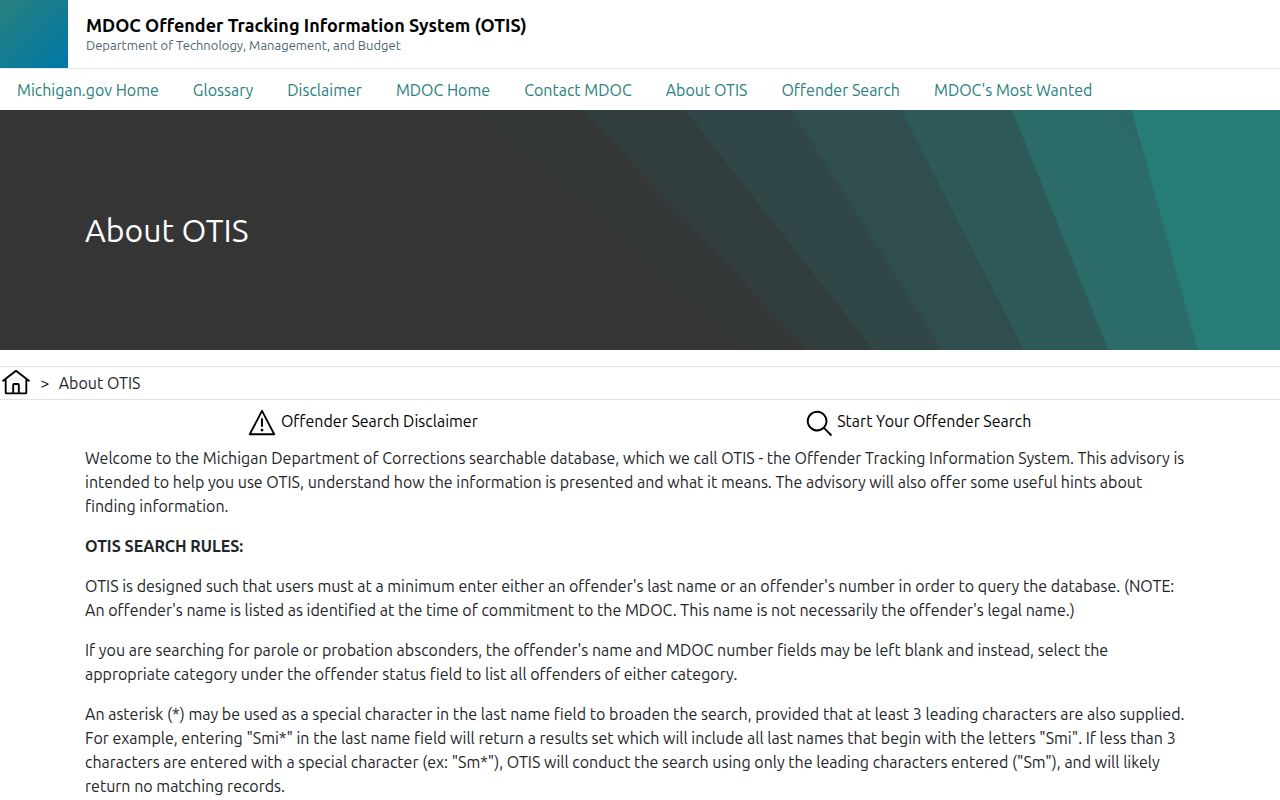The image size is (1280, 800).
Task: Click the Start Your Offender Search link
Action: pyautogui.click(x=934, y=421)
